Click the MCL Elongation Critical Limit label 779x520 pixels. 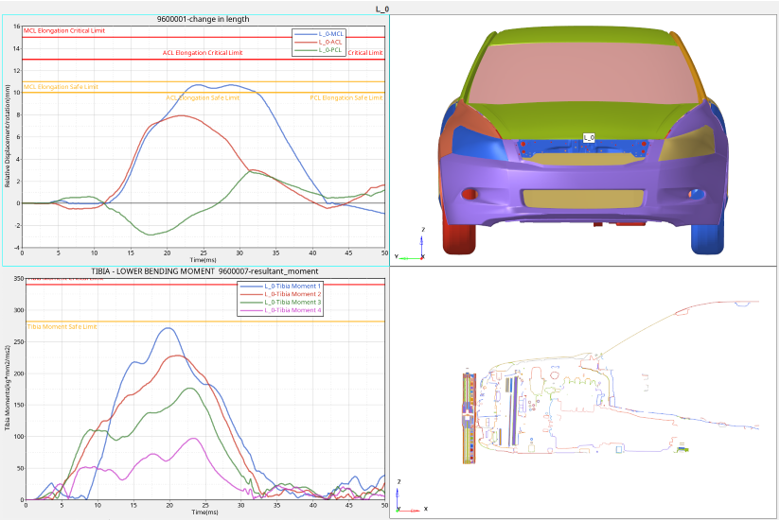tap(64, 31)
